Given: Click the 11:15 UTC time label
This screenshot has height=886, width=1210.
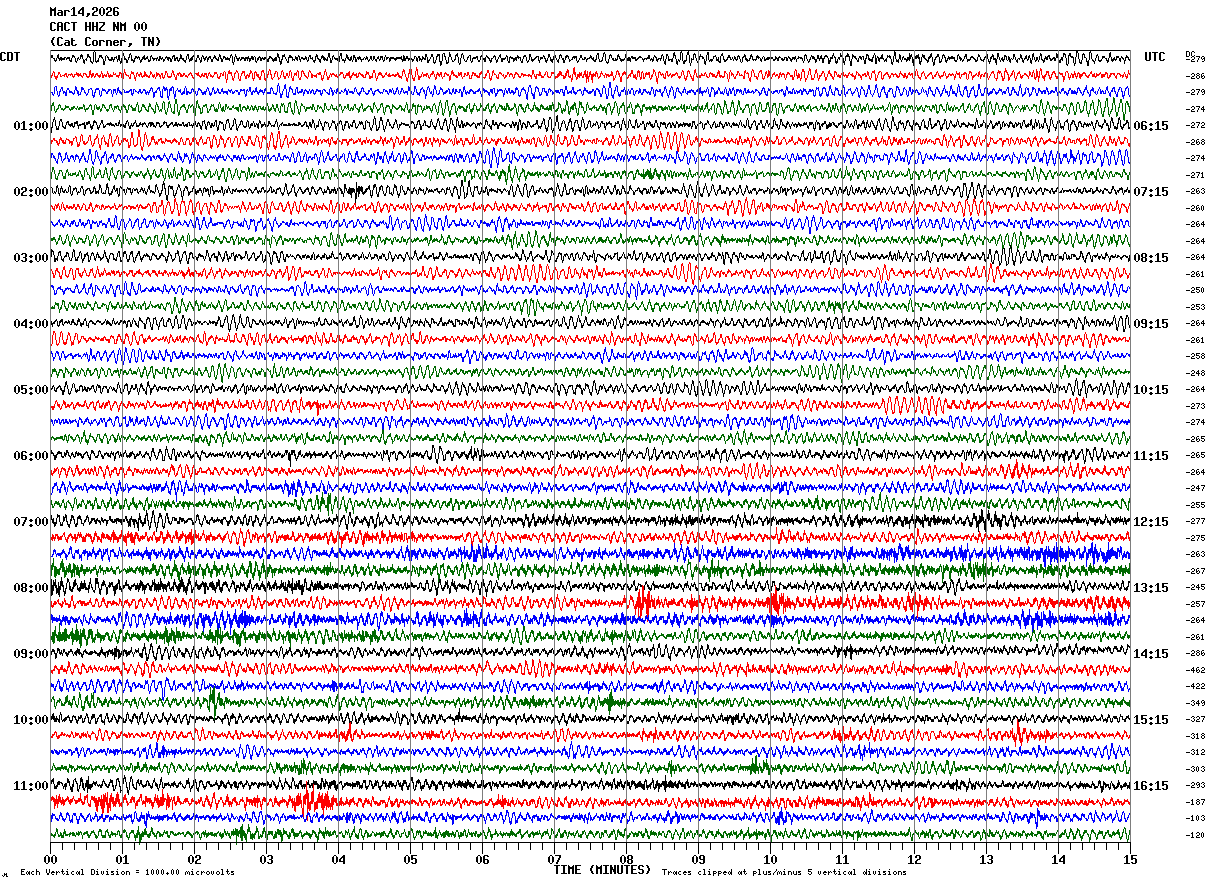Looking at the screenshot, I should coord(1151,456).
